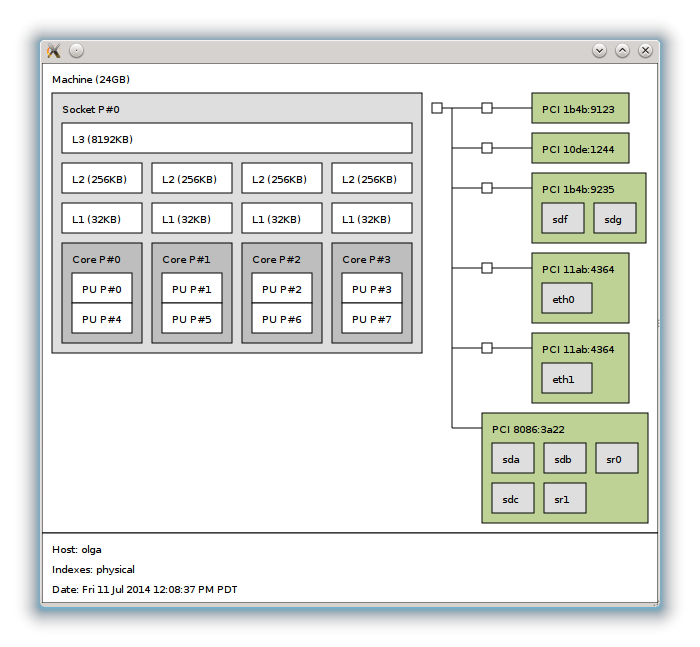The width and height of the screenshot is (700, 647).
Task: Click the PU P#5 box inside Core P#1
Action: point(192,319)
